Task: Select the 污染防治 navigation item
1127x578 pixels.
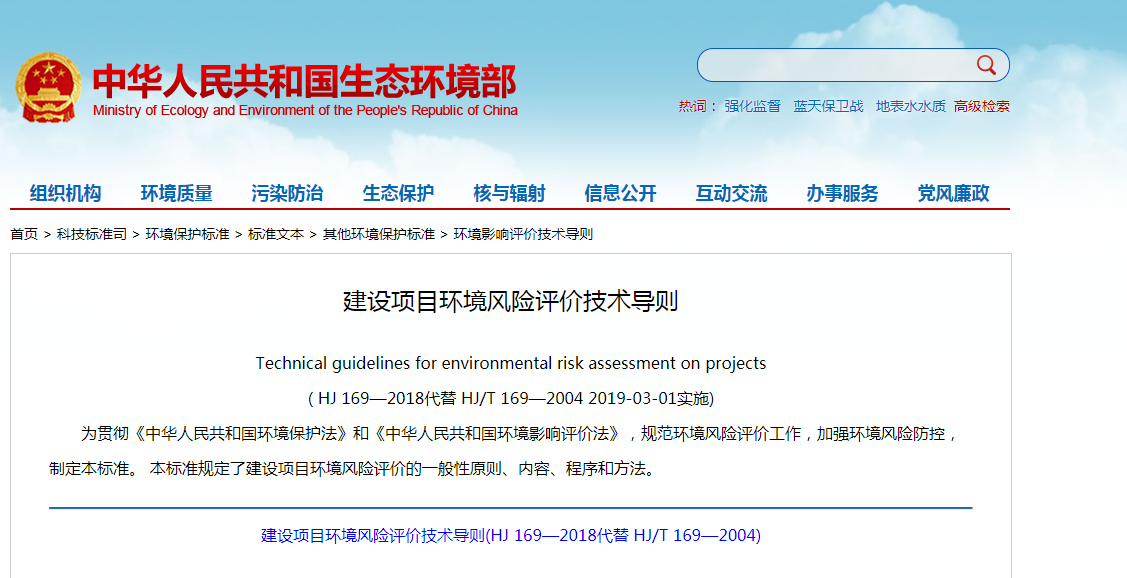Action: tap(287, 194)
